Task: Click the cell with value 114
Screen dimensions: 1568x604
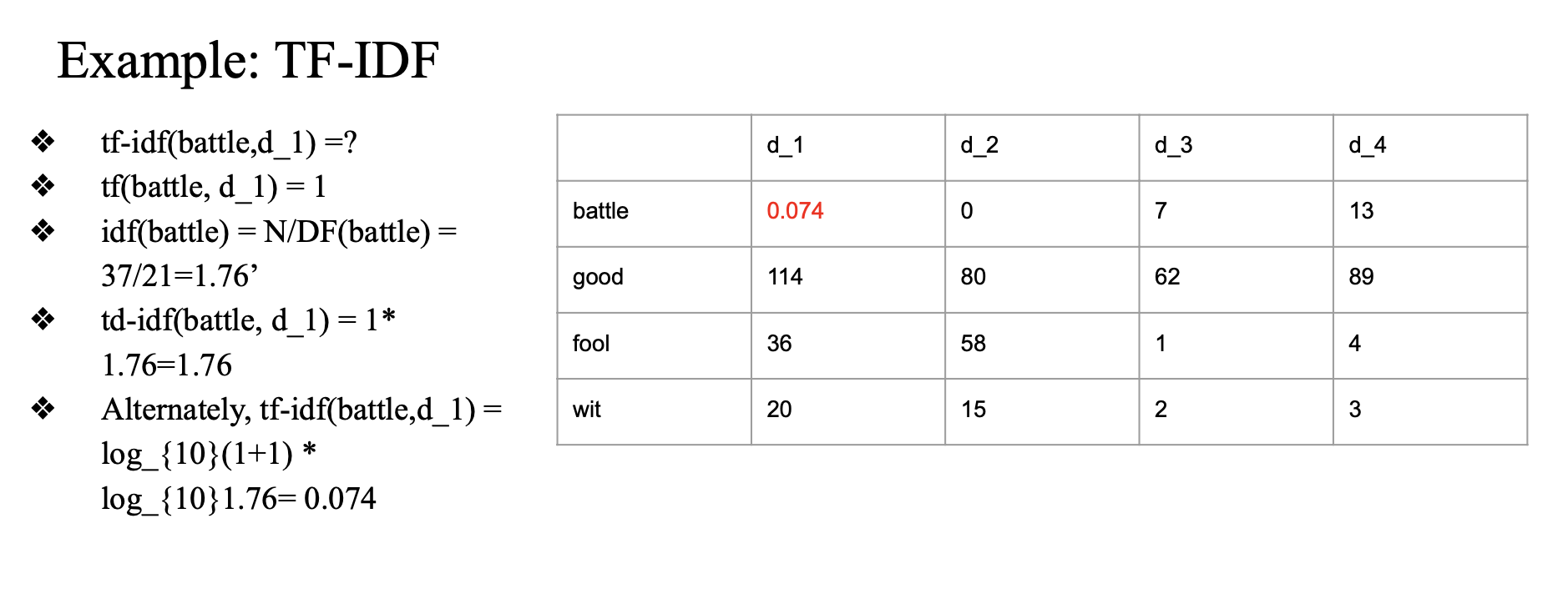Action: point(847,279)
